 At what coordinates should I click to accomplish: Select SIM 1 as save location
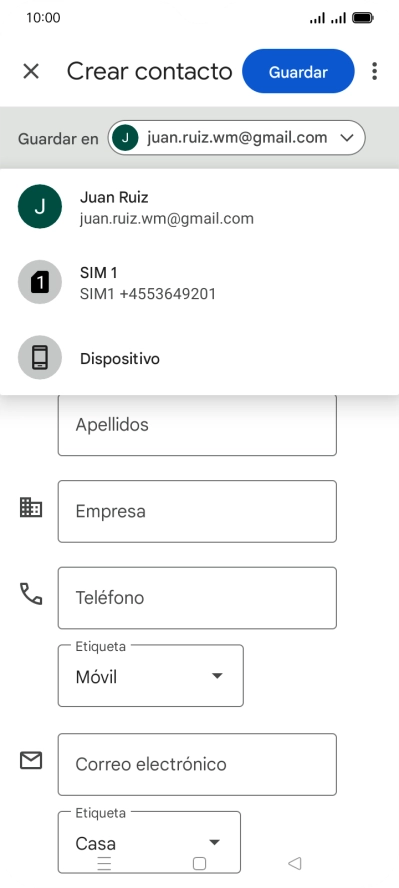click(x=199, y=282)
